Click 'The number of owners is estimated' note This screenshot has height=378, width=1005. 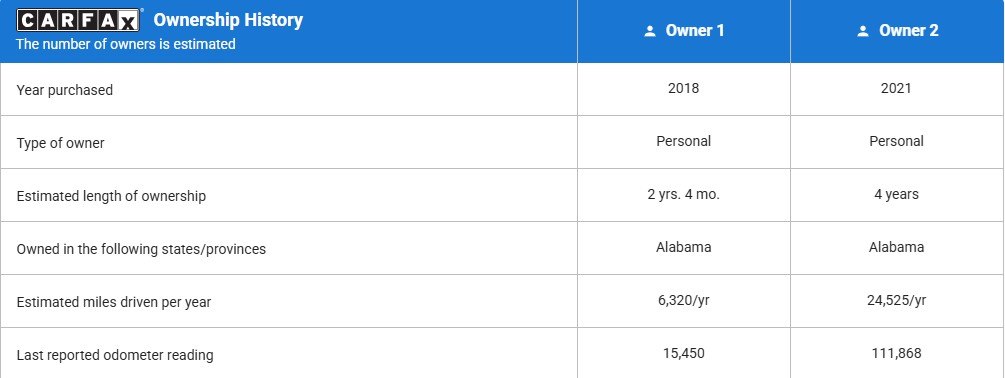(126, 44)
